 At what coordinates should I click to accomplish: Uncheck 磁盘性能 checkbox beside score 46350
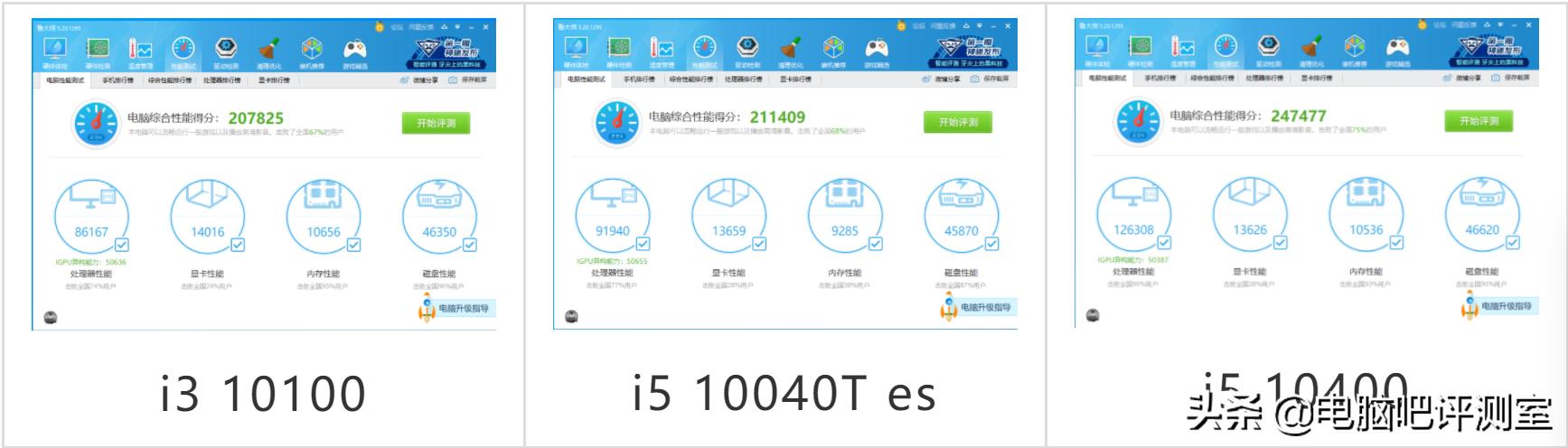(x=470, y=245)
